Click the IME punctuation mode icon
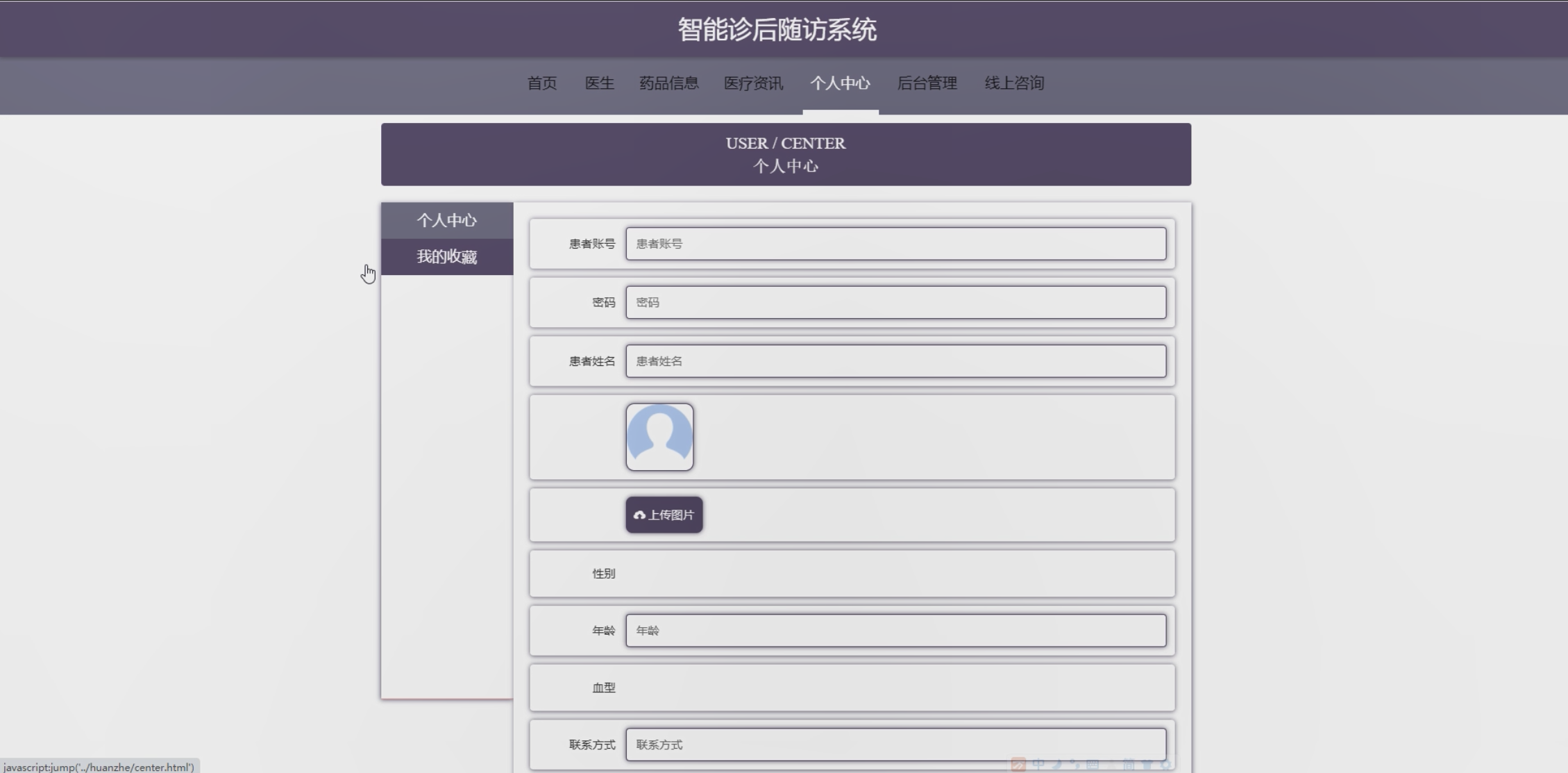1568x773 pixels. (1075, 764)
